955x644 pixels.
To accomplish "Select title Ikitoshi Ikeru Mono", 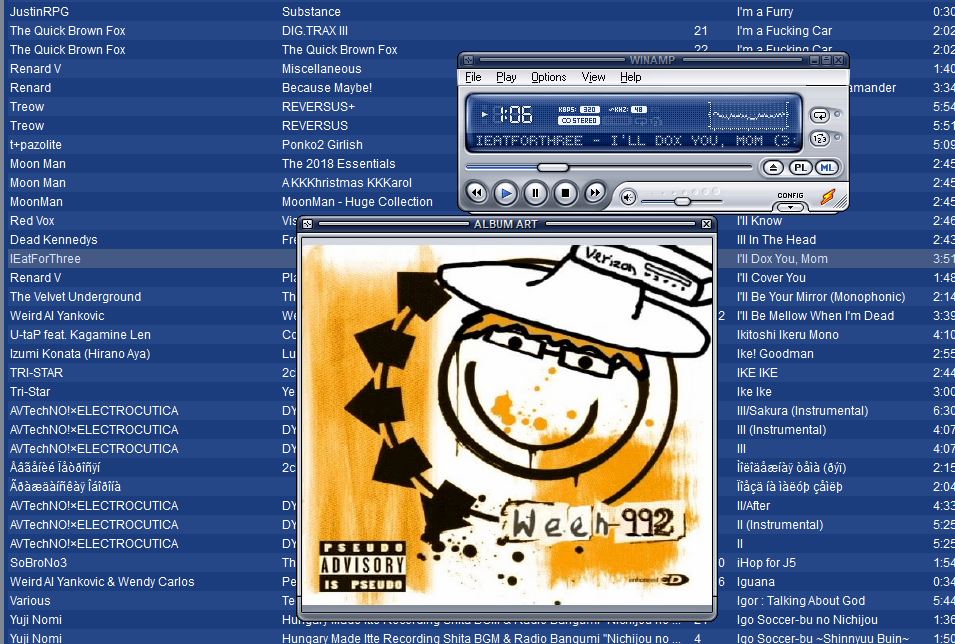I will pyautogui.click(x=788, y=335).
